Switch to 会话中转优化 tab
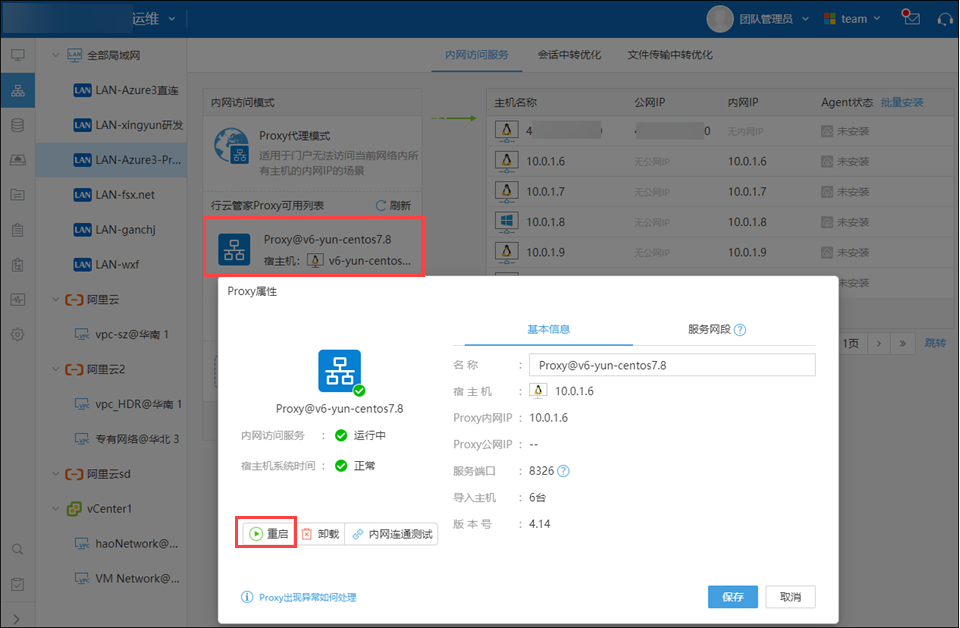960x628 pixels. 569,54
